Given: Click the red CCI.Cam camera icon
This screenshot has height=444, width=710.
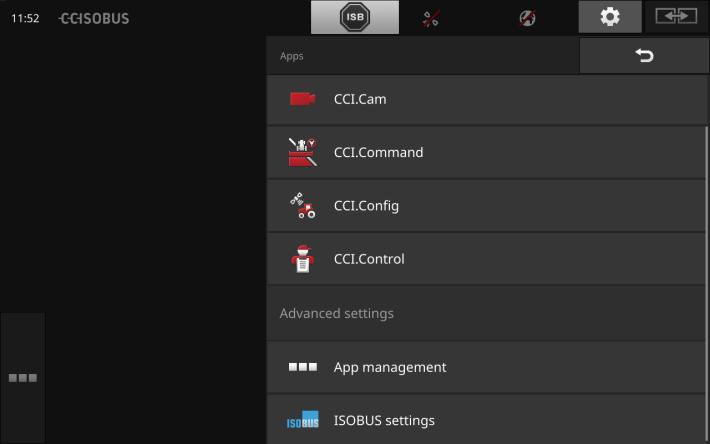Looking at the screenshot, I should click(x=302, y=99).
